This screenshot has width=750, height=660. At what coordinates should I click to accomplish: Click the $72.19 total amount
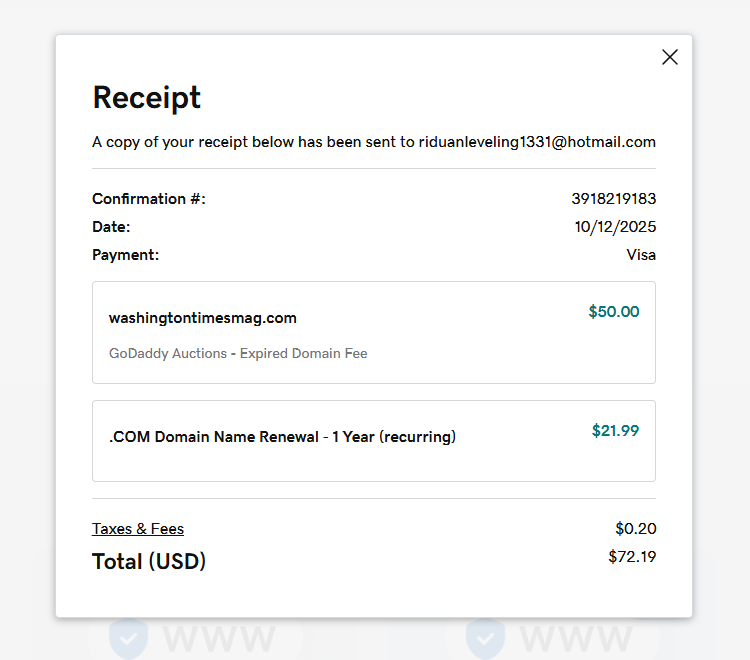click(x=632, y=557)
